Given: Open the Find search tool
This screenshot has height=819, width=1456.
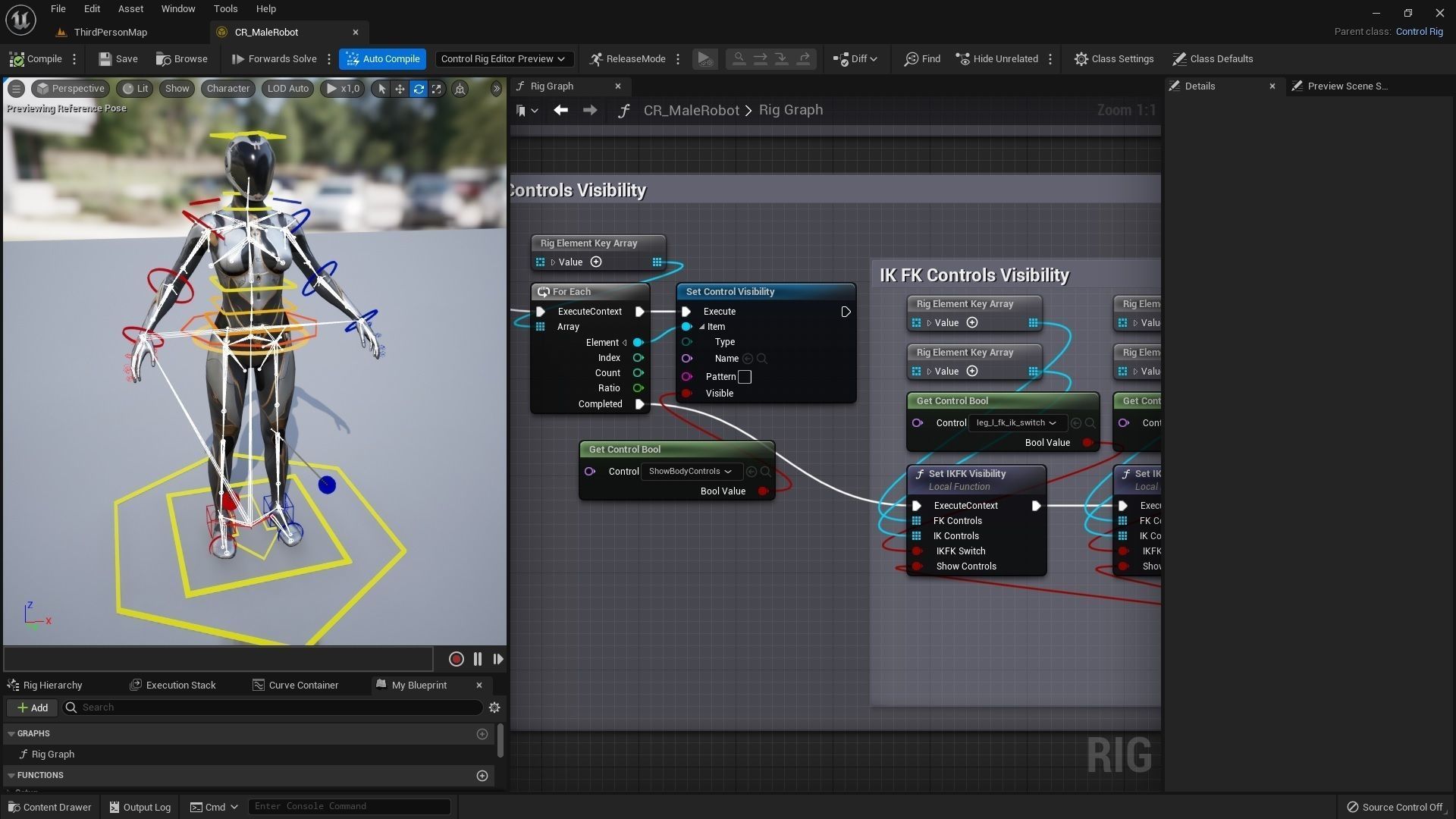Looking at the screenshot, I should pos(922,59).
